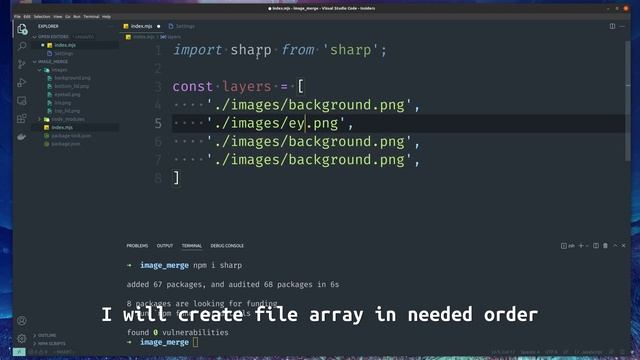This screenshot has height=360, width=640.
Task: Select the Terminal panel tab
Action: [192, 246]
